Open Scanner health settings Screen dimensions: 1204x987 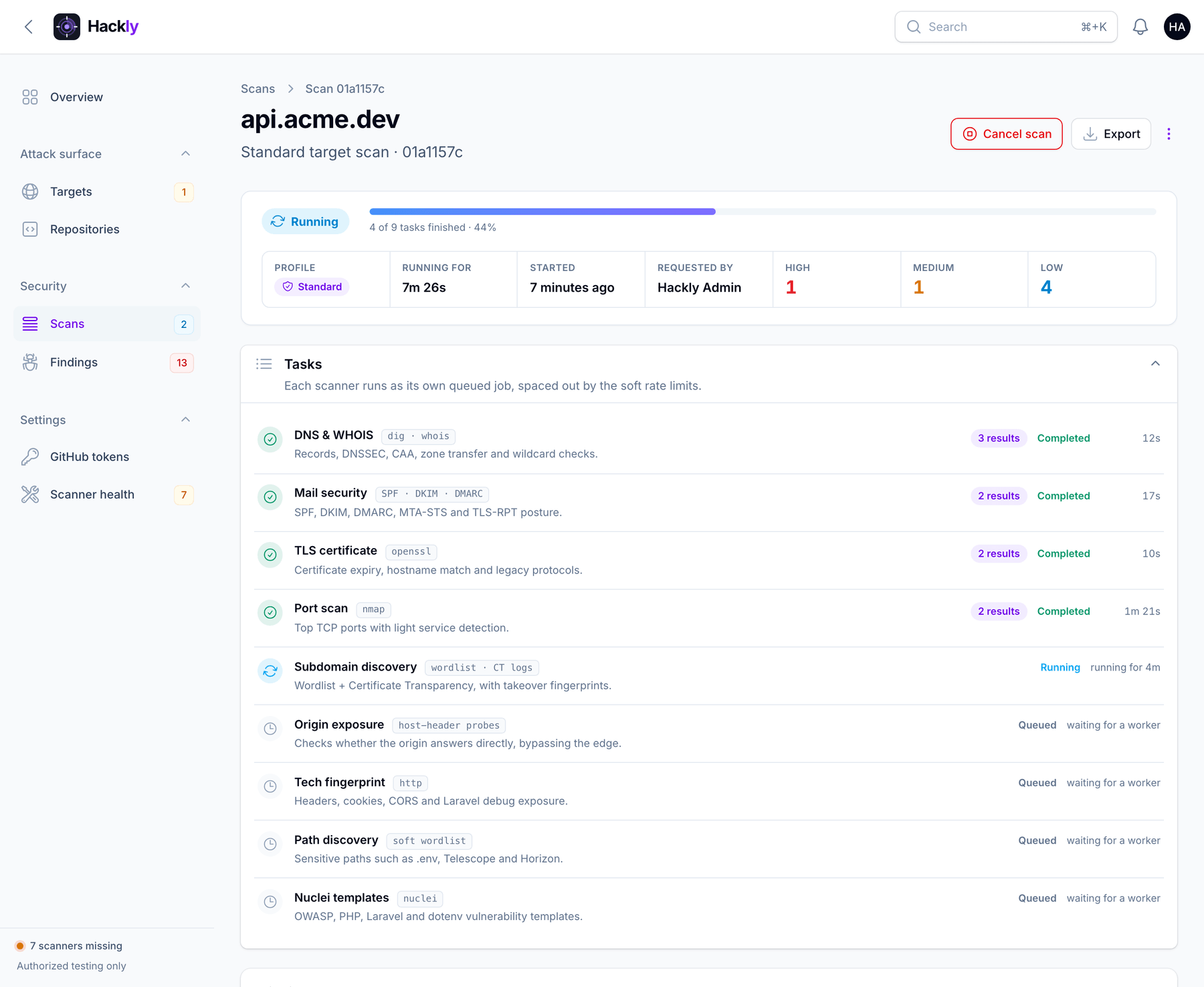coord(107,495)
